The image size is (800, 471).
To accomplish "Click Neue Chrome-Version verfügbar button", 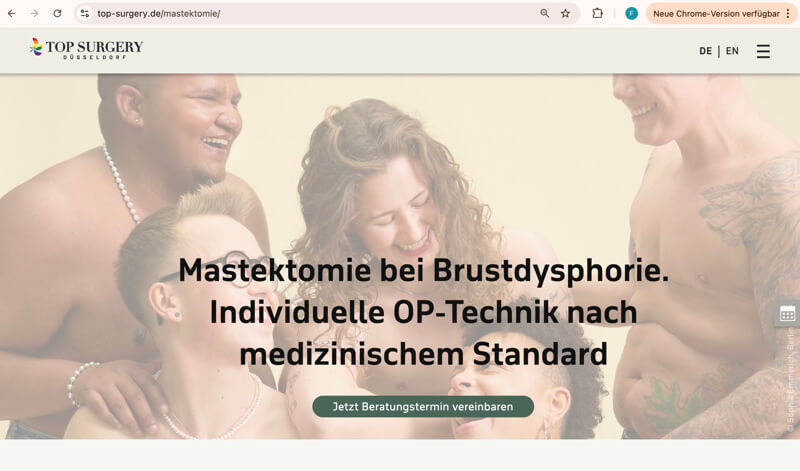I will click(716, 14).
